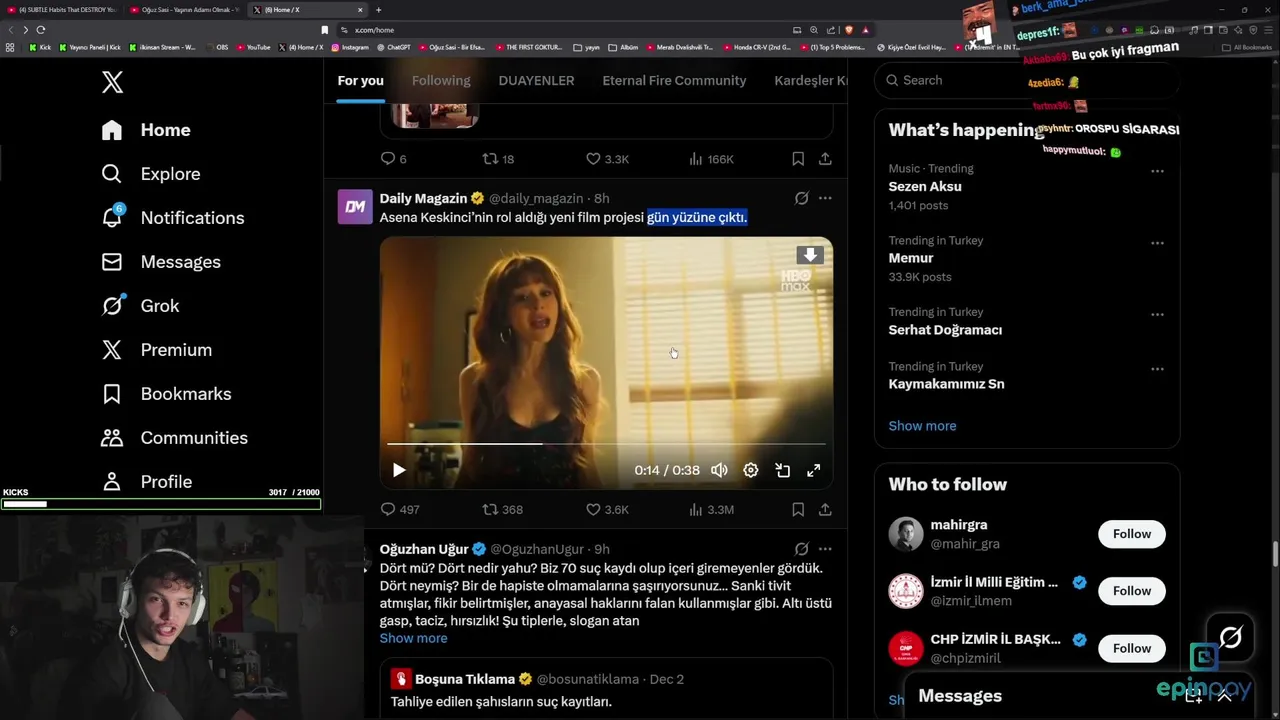Open Premium in sidebar
The width and height of the screenshot is (1280, 720).
[x=156, y=350]
